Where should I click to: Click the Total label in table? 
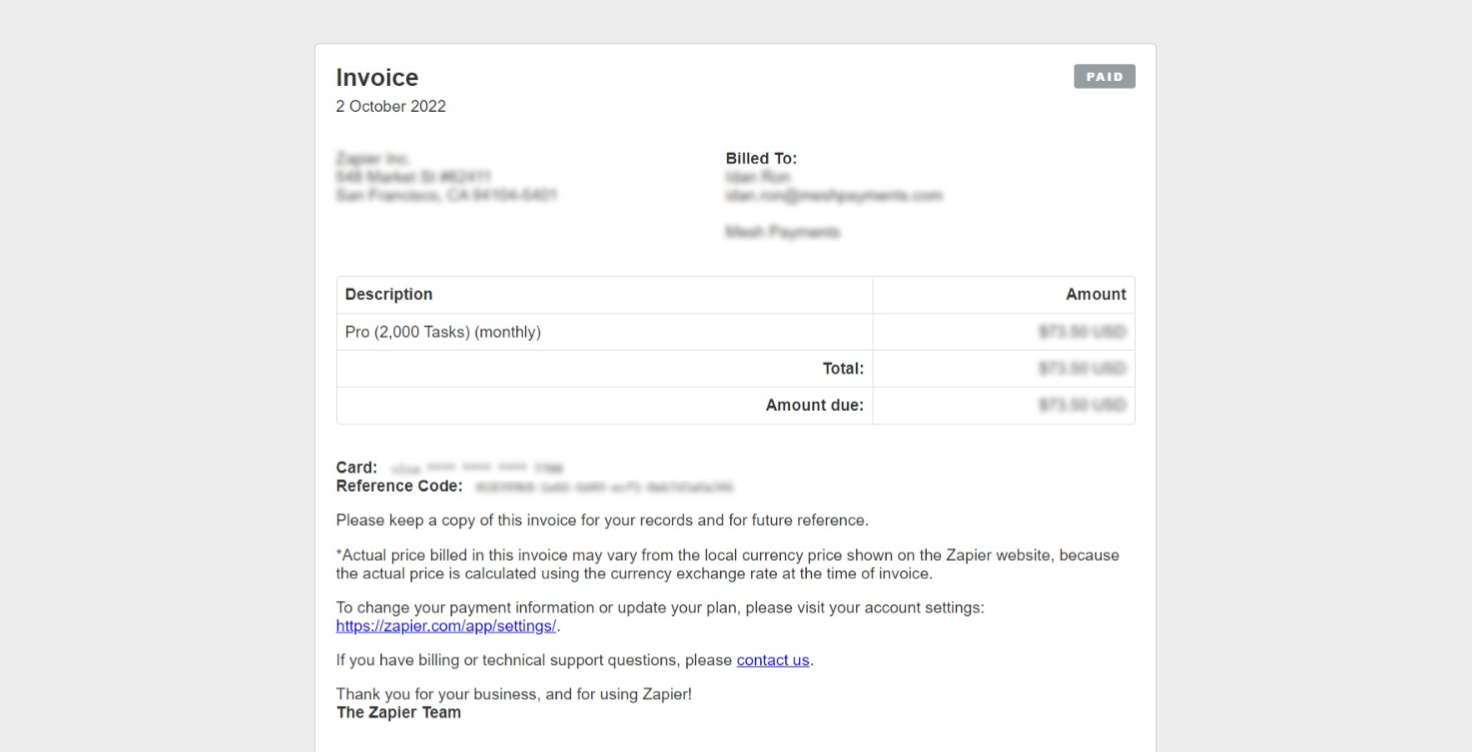(x=842, y=369)
